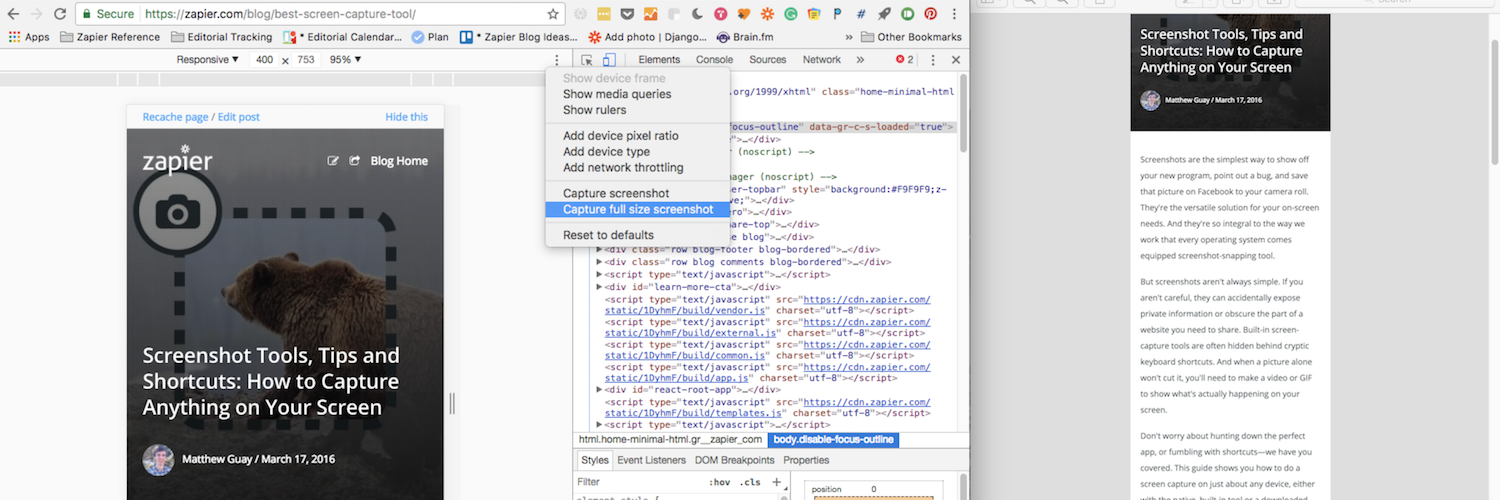The width and height of the screenshot is (1500, 500).
Task: Expand the blog-footer div node
Action: pos(600,249)
